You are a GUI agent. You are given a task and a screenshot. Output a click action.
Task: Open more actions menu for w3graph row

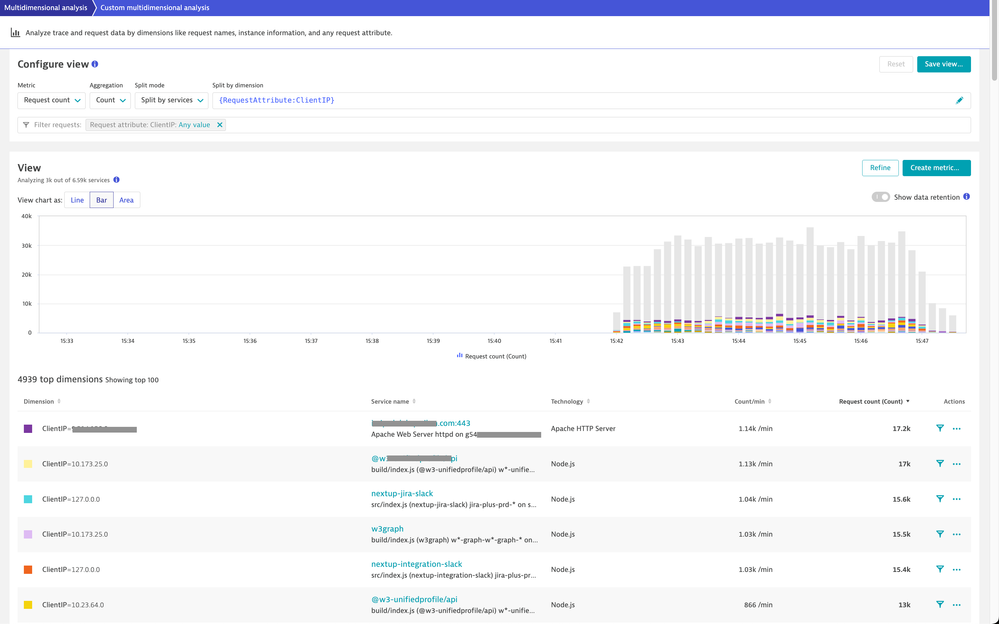tap(957, 534)
